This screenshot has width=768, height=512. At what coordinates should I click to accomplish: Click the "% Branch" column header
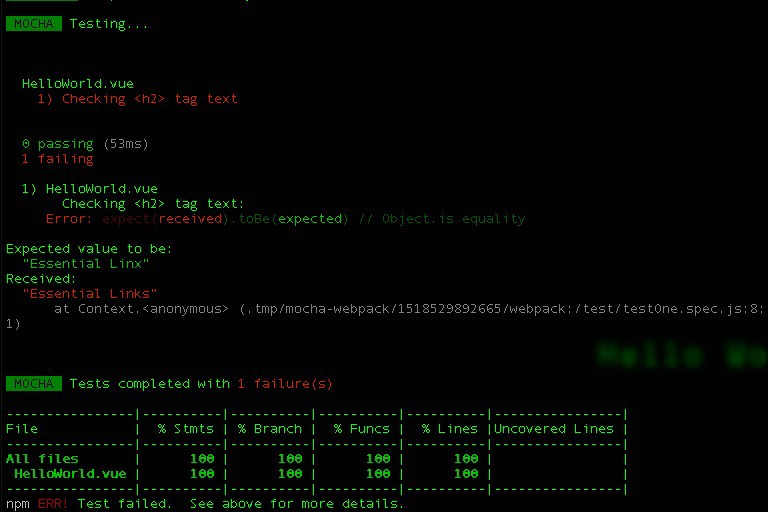[x=270, y=429]
